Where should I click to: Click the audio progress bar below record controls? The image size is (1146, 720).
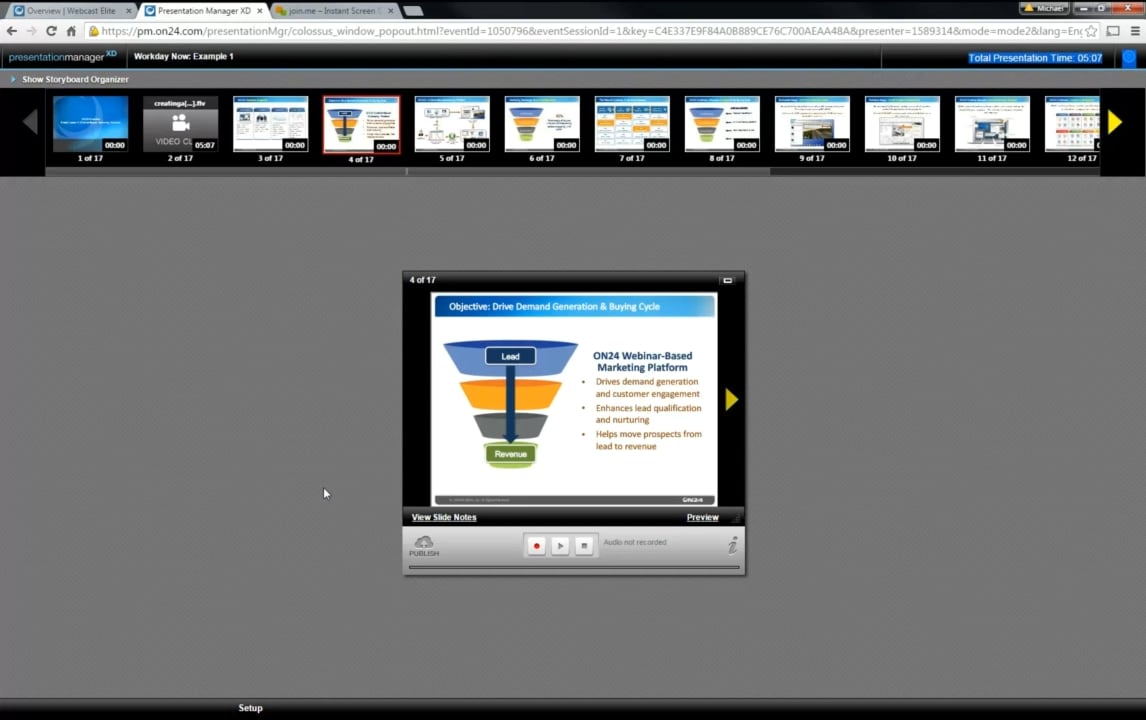tap(574, 566)
